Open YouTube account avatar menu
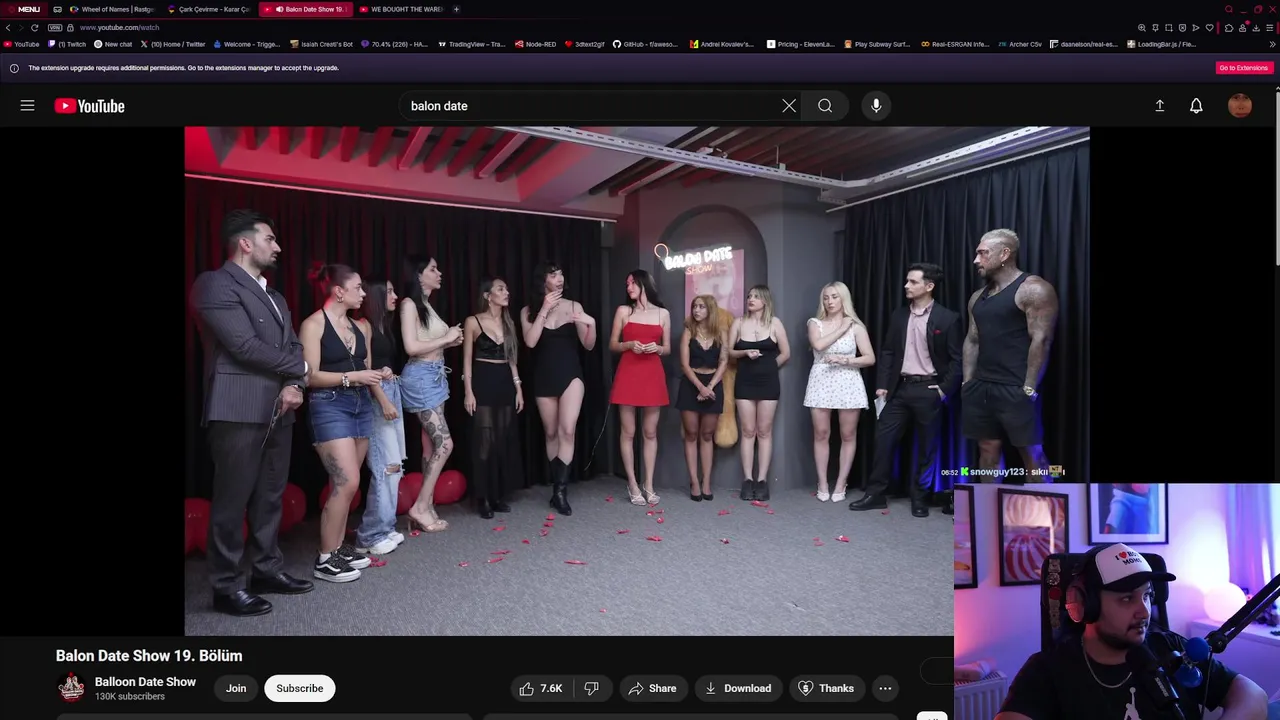This screenshot has height=720, width=1280. point(1240,106)
